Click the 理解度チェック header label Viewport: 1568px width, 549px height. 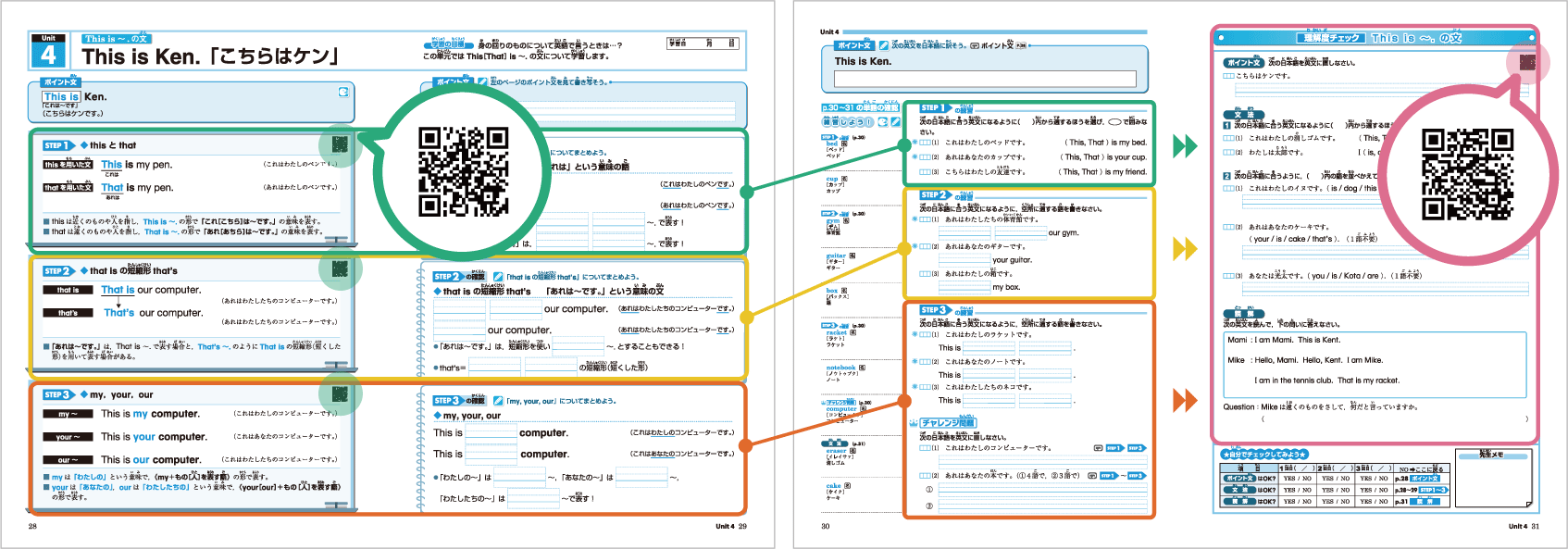click(1331, 38)
